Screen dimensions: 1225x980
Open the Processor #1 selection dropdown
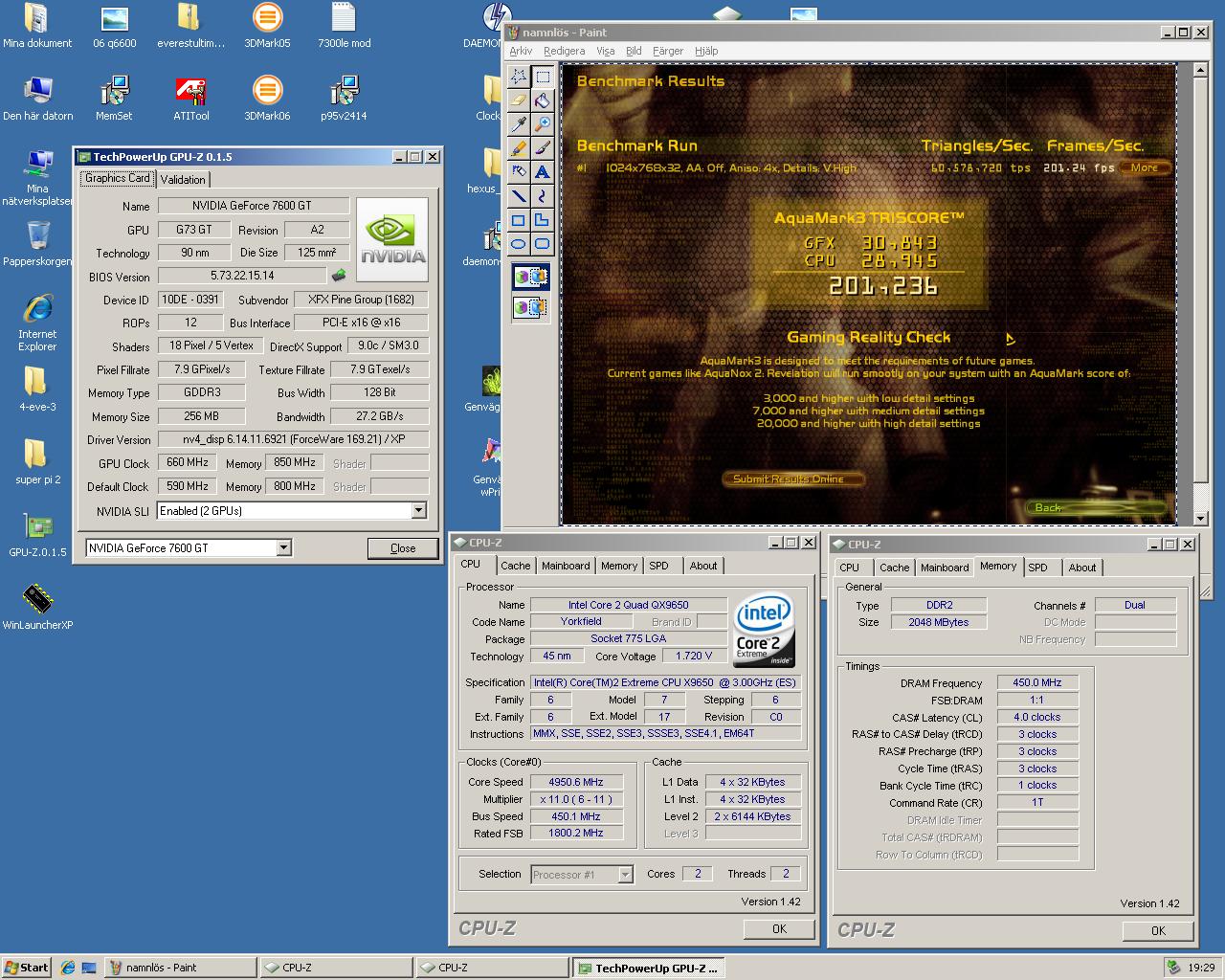click(x=625, y=875)
